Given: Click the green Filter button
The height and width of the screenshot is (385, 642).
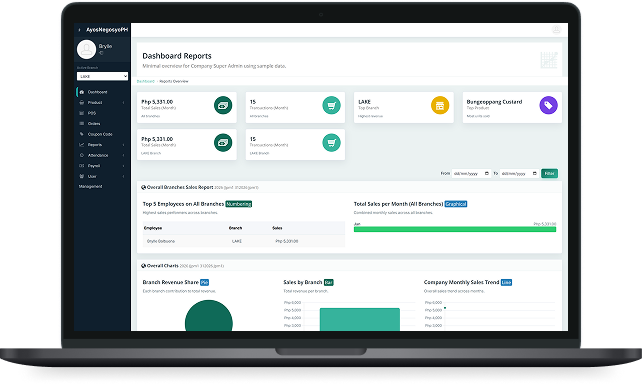Looking at the screenshot, I should pyautogui.click(x=549, y=173).
